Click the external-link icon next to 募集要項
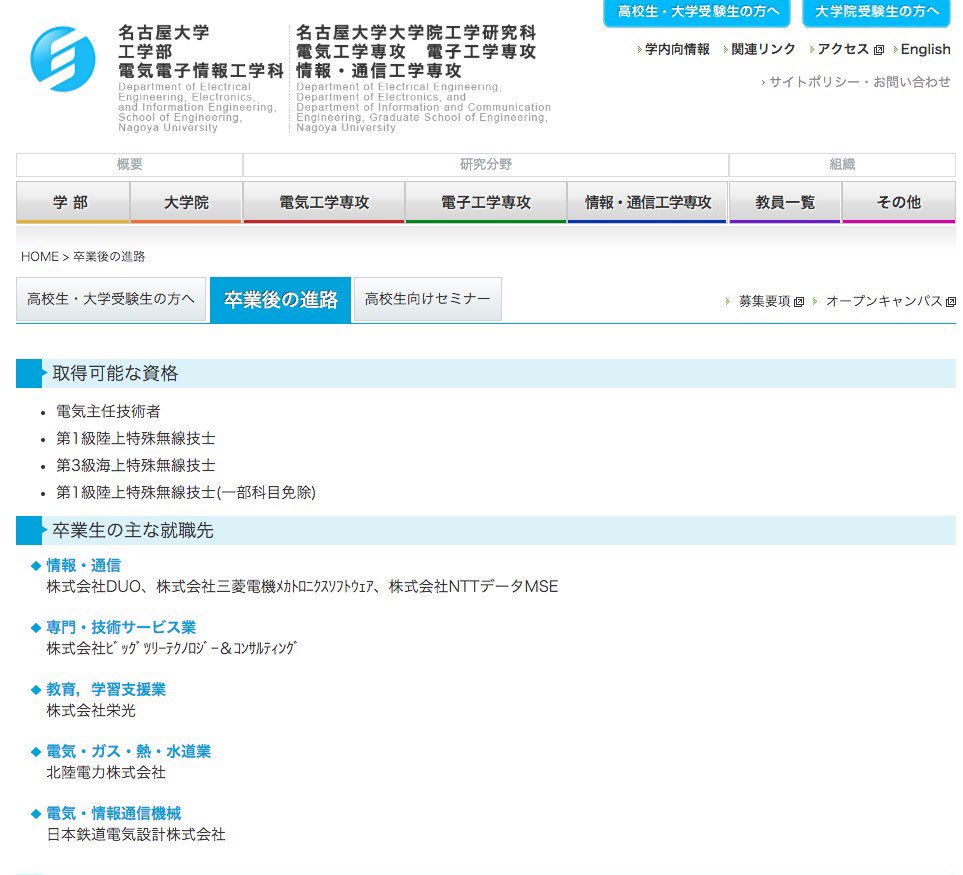Screen dimensions: 963x875 800,301
